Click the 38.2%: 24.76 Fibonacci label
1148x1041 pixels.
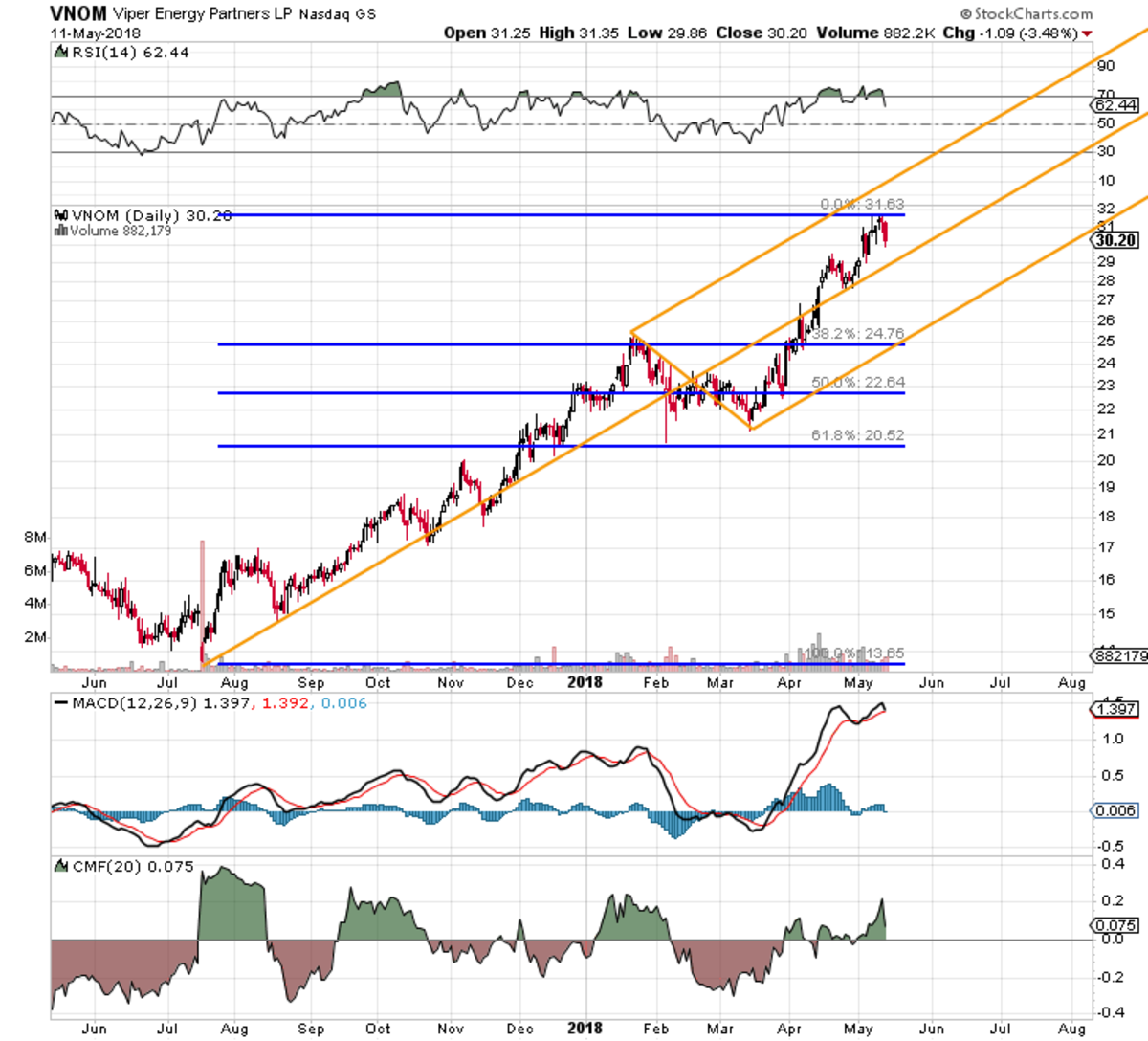point(858,334)
